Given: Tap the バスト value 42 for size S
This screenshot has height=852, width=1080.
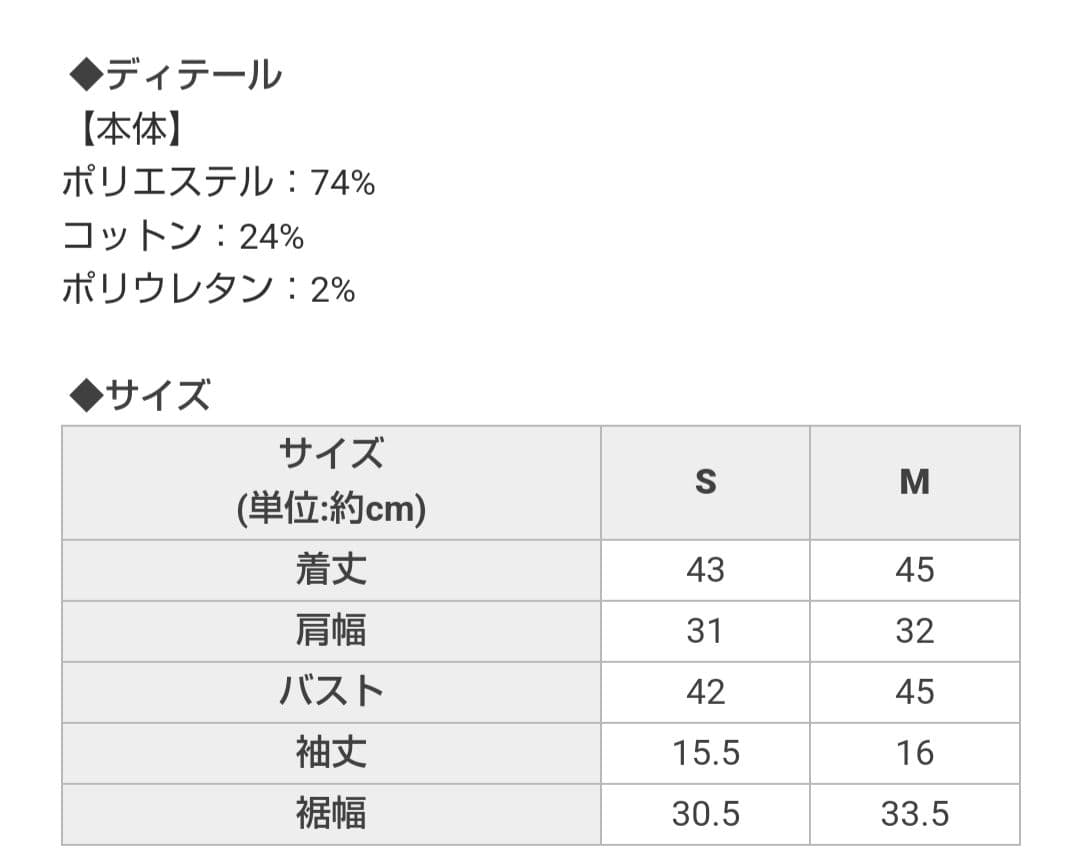Looking at the screenshot, I should click(x=705, y=692).
